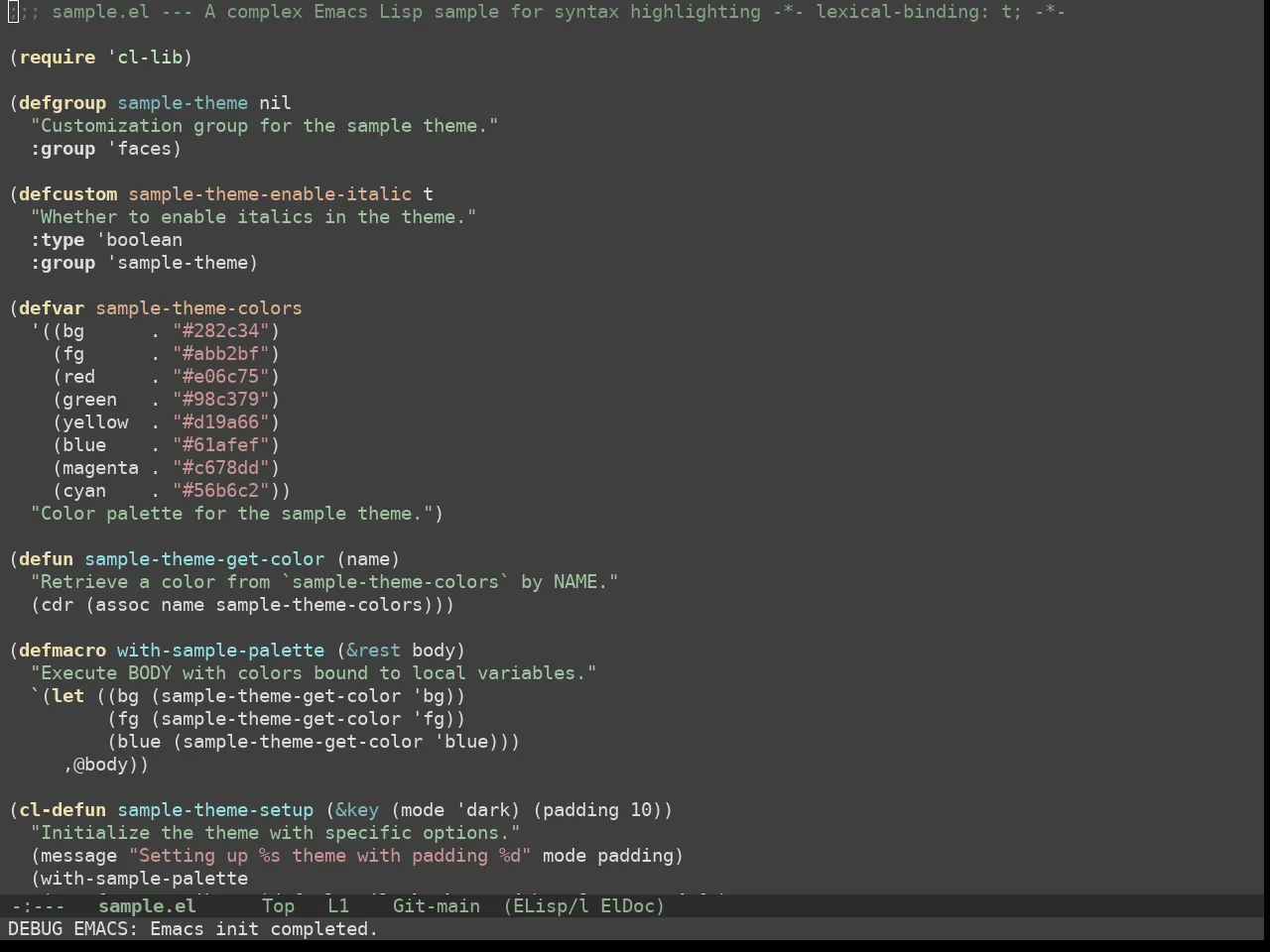Click 'magenta' key in the color alist
Screen dimensions: 1270x952
(x=100, y=468)
